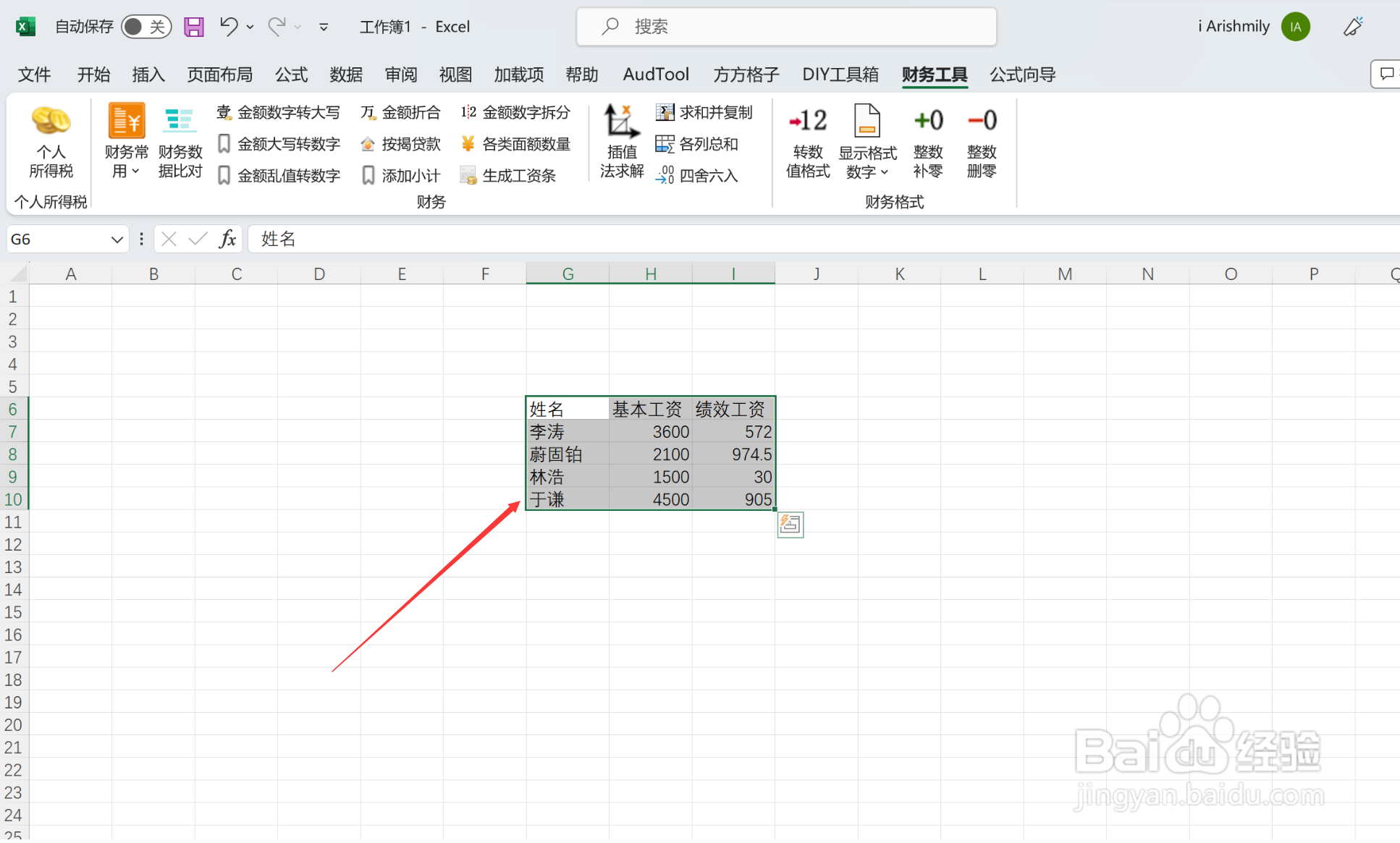Open the 个人所得税 tax calculator tool

click(51, 142)
